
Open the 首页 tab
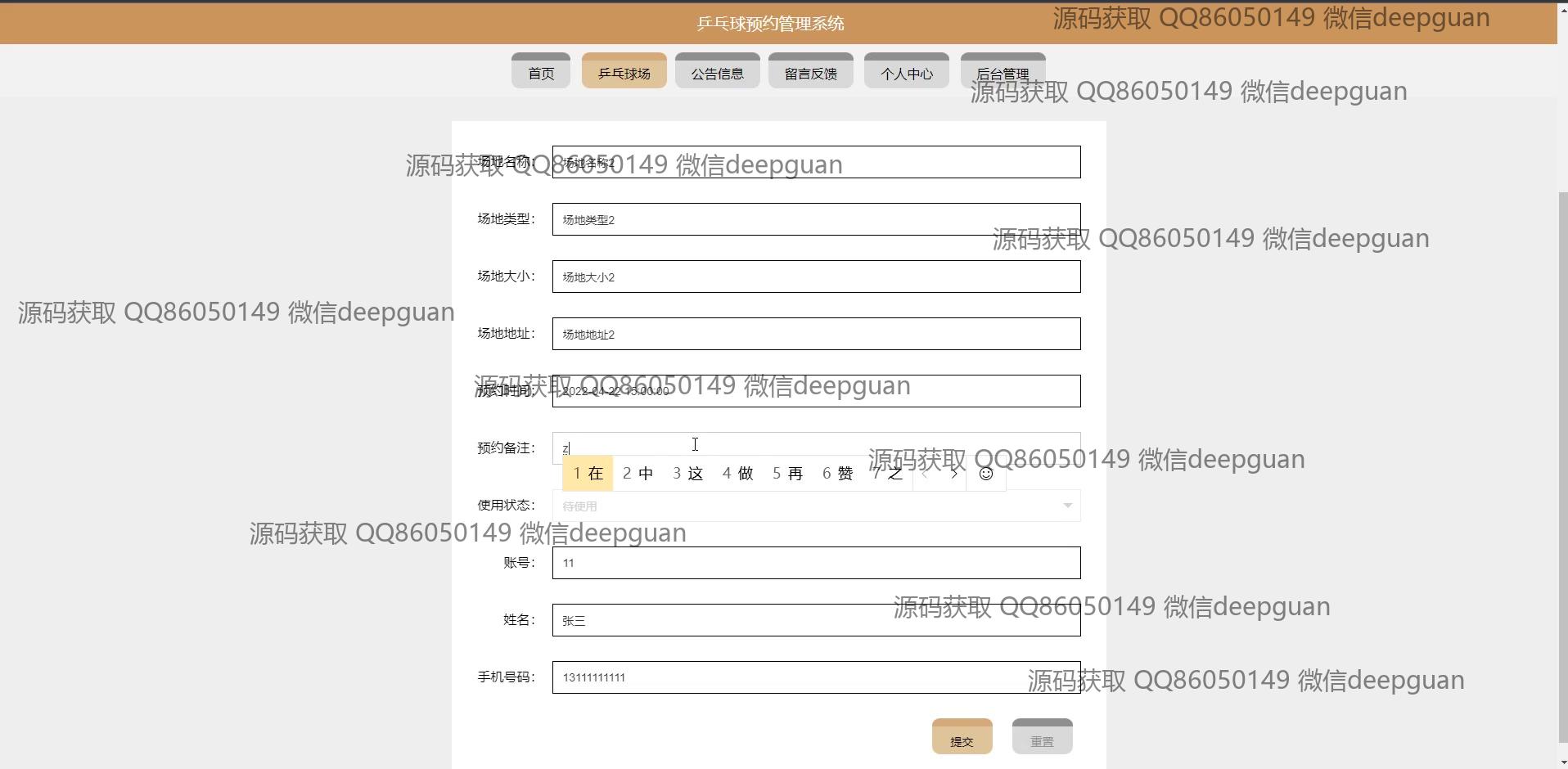coord(541,72)
